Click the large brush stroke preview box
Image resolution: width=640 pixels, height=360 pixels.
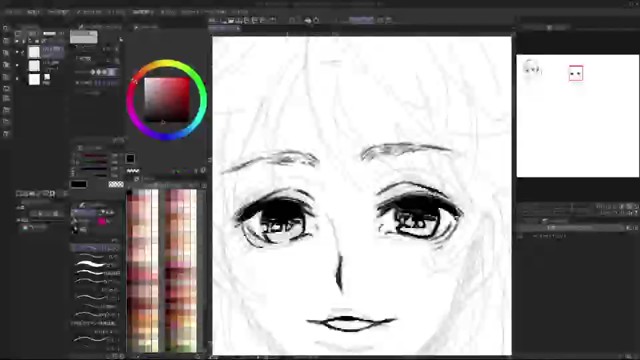[x=84, y=37]
